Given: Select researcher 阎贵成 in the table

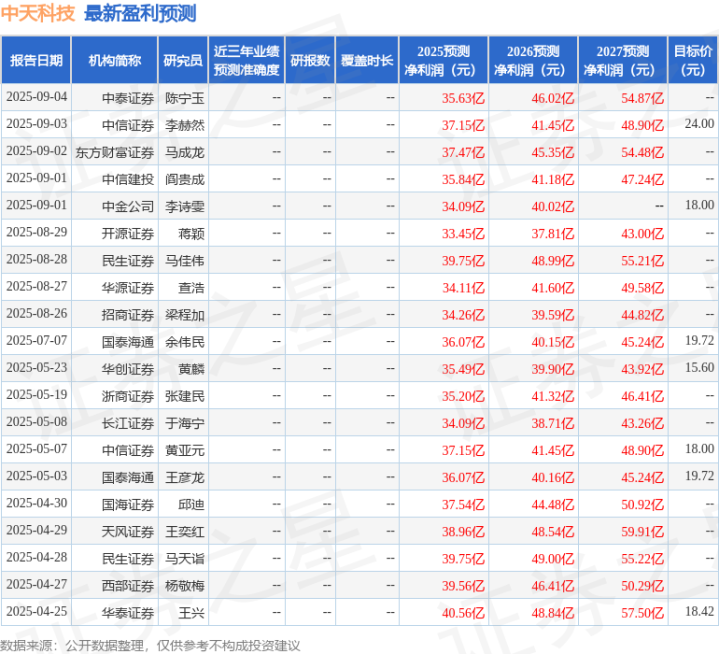Looking at the screenshot, I should pyautogui.click(x=185, y=179).
